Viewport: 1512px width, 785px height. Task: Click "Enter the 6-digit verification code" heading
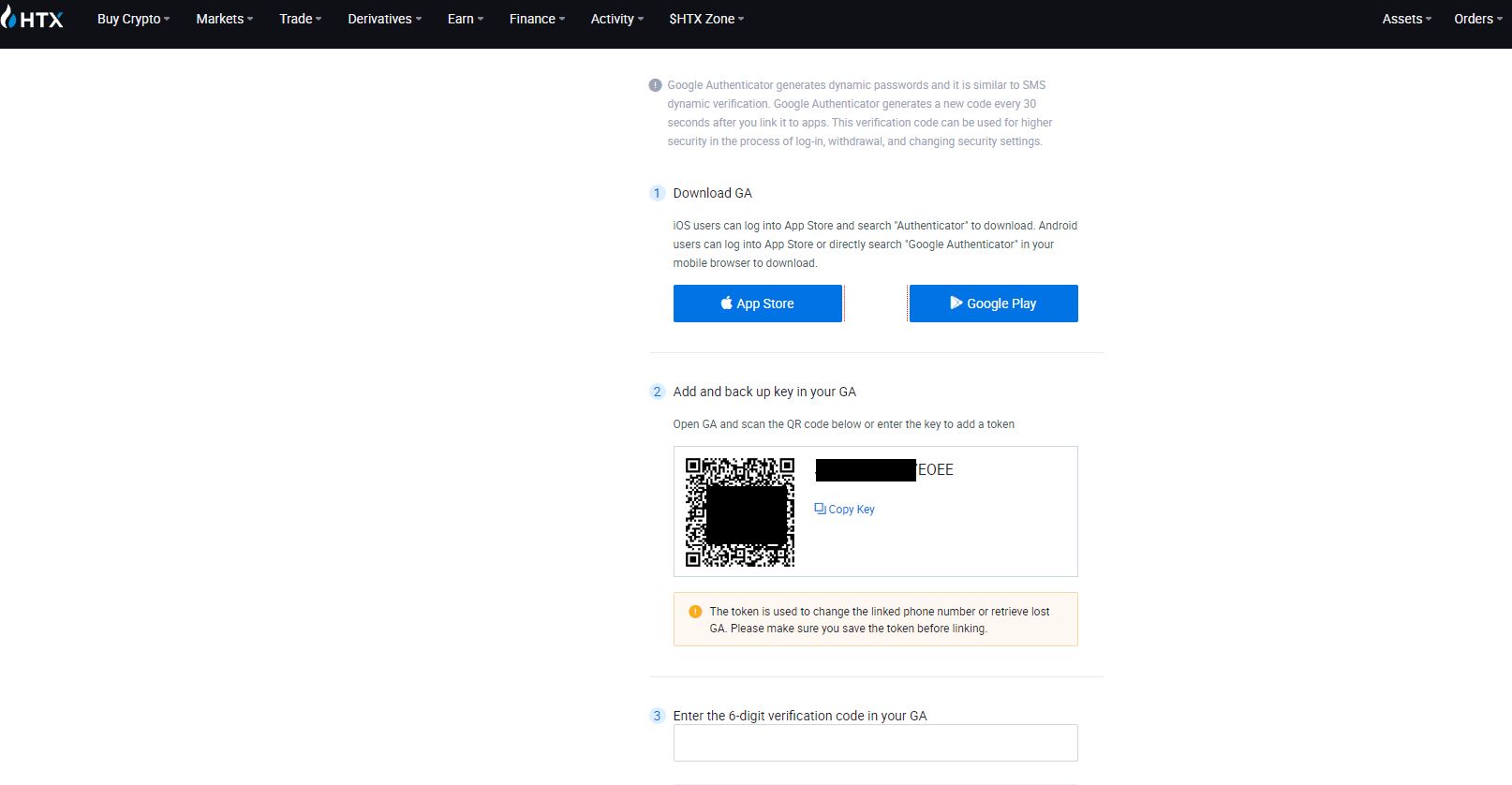coord(800,716)
